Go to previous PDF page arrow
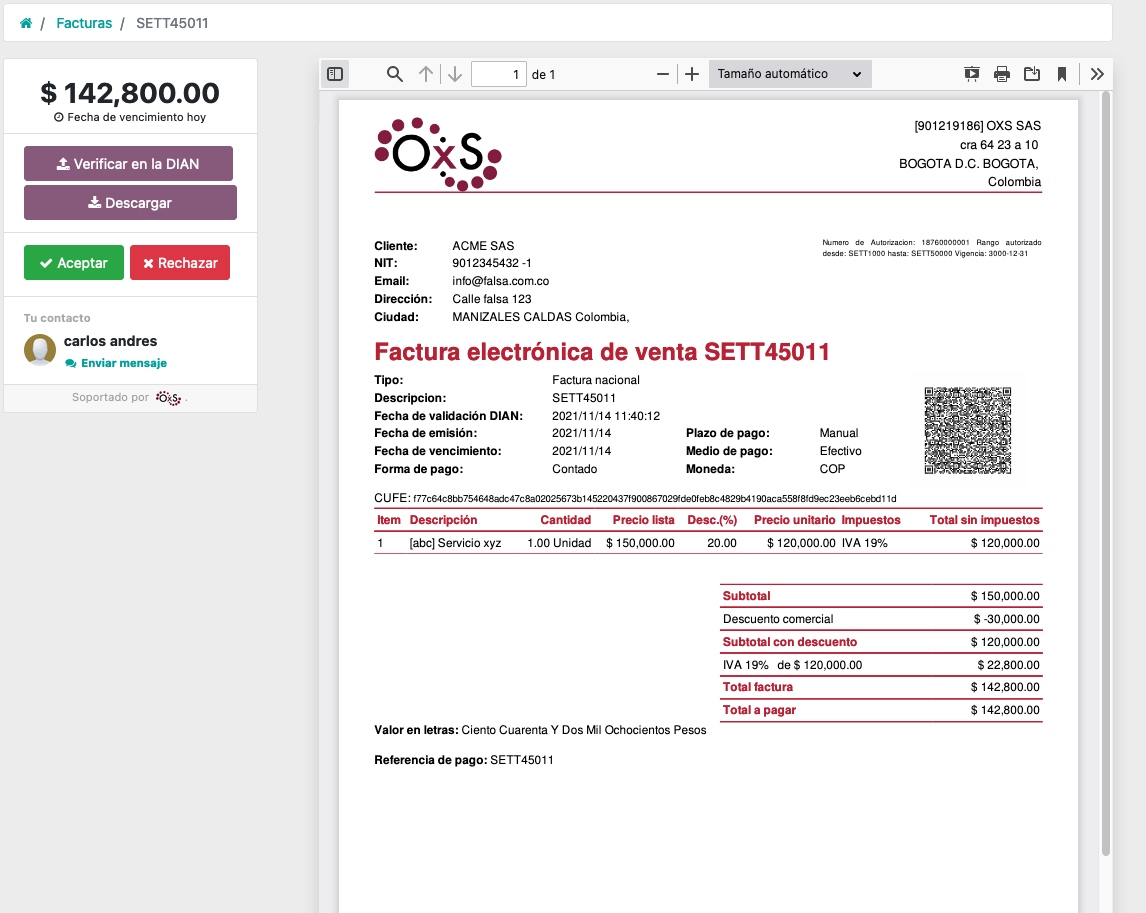This screenshot has width=1146, height=913. pos(425,74)
